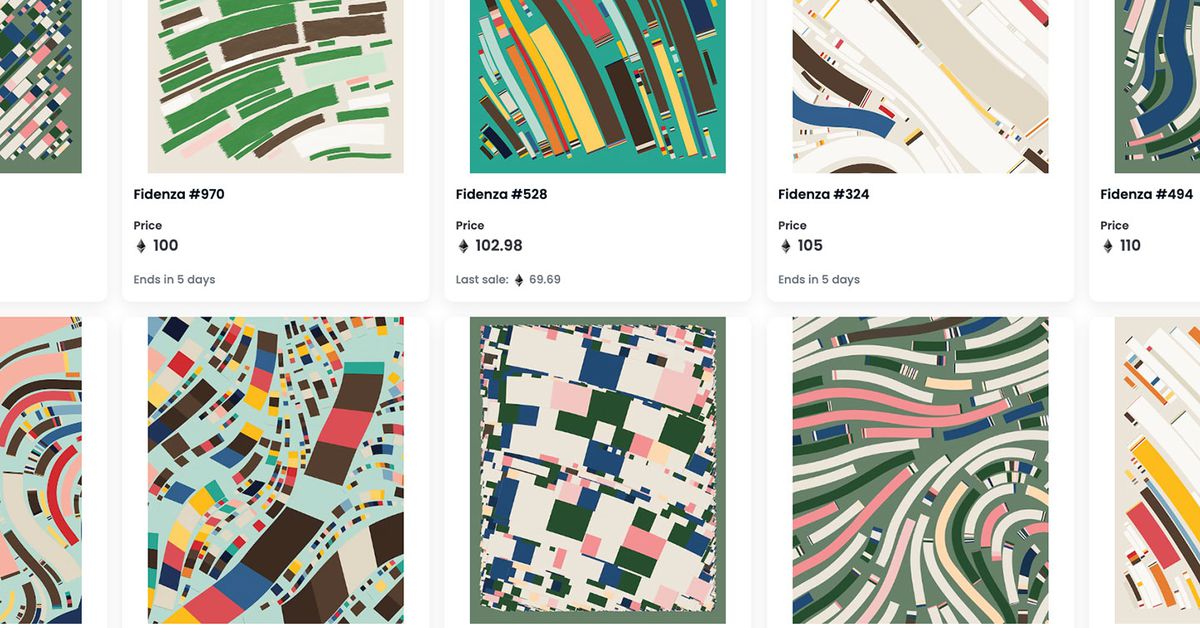Select the teal background Fidenza #528 artwork
Image resolution: width=1200 pixels, height=628 pixels.
598,86
